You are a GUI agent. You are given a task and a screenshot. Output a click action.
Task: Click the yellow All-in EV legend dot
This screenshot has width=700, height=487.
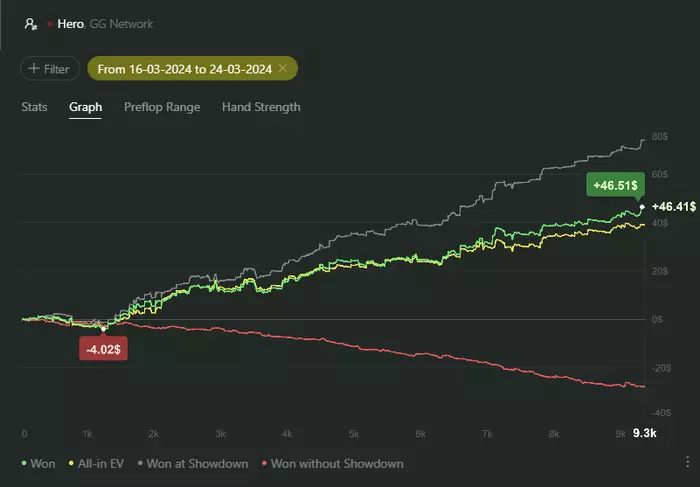71,464
